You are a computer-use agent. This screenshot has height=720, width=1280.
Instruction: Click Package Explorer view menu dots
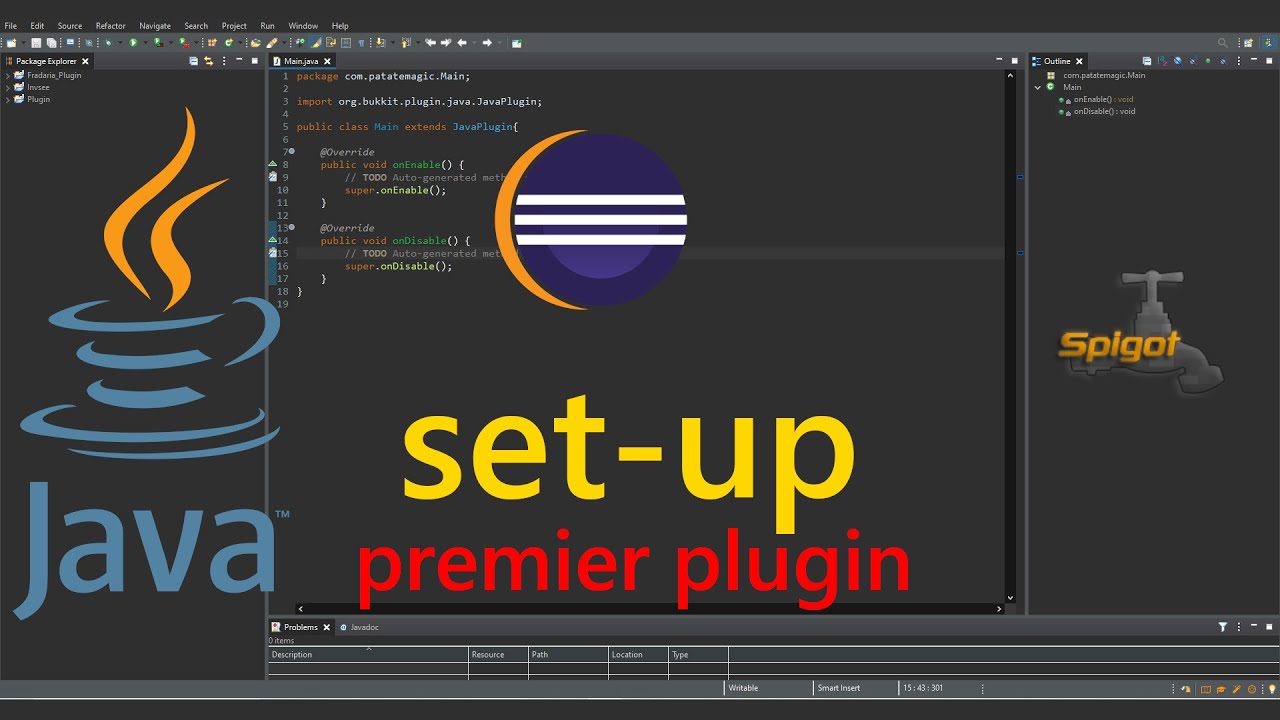click(224, 61)
